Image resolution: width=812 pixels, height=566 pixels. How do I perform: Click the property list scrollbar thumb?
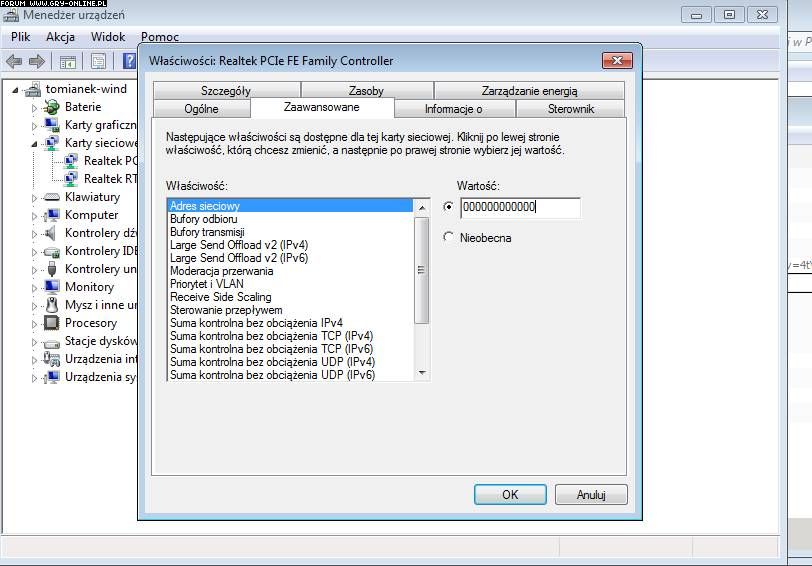[422, 270]
